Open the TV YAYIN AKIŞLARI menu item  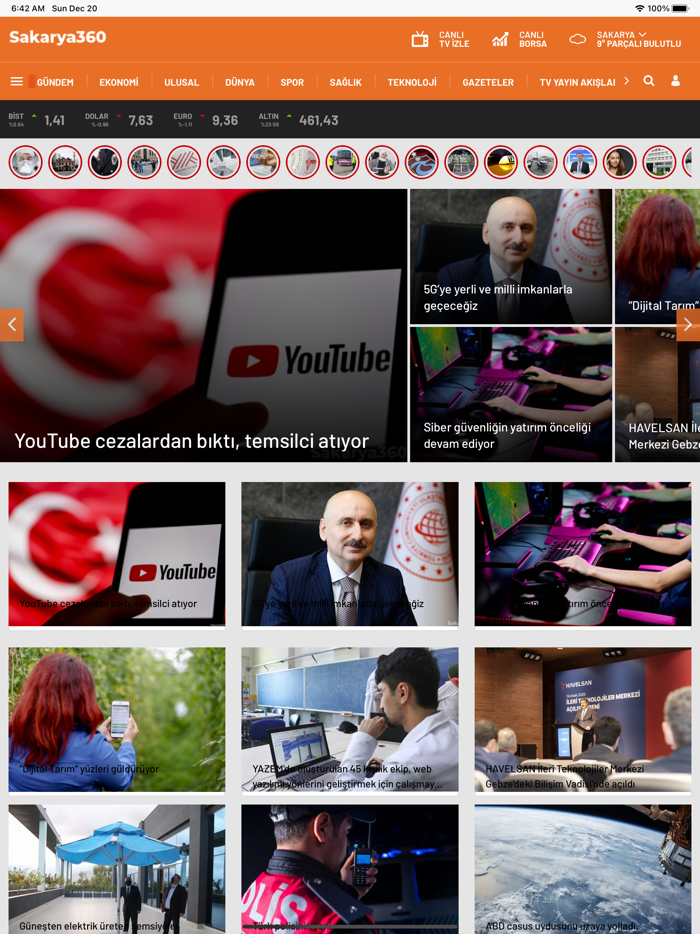click(577, 82)
